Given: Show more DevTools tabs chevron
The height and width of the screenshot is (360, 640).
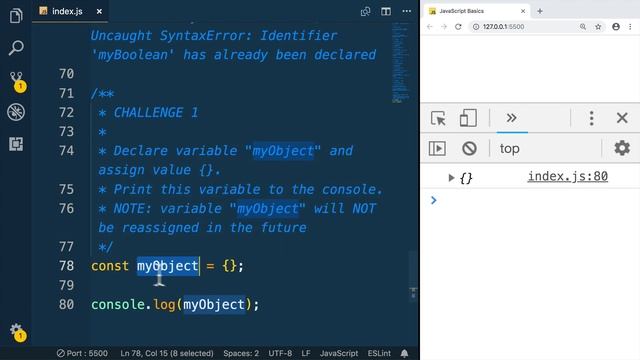Looking at the screenshot, I should pos(512,118).
